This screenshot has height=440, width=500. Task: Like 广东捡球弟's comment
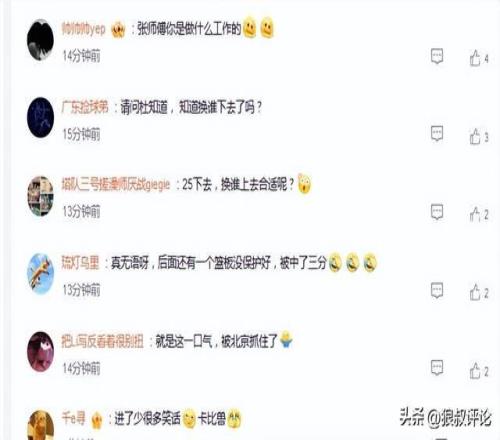(x=479, y=136)
